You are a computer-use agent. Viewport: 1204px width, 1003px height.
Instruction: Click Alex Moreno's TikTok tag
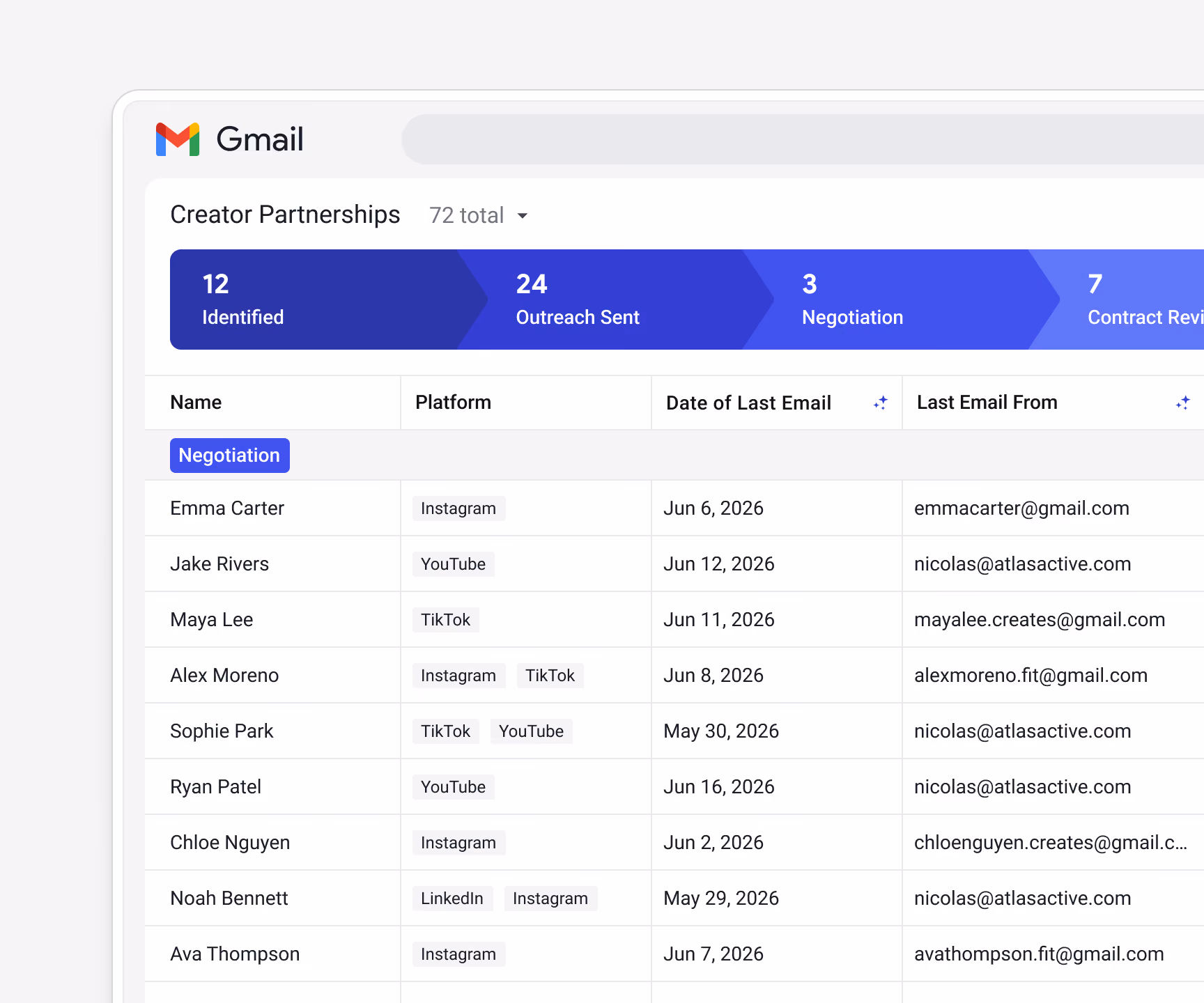[x=550, y=676]
